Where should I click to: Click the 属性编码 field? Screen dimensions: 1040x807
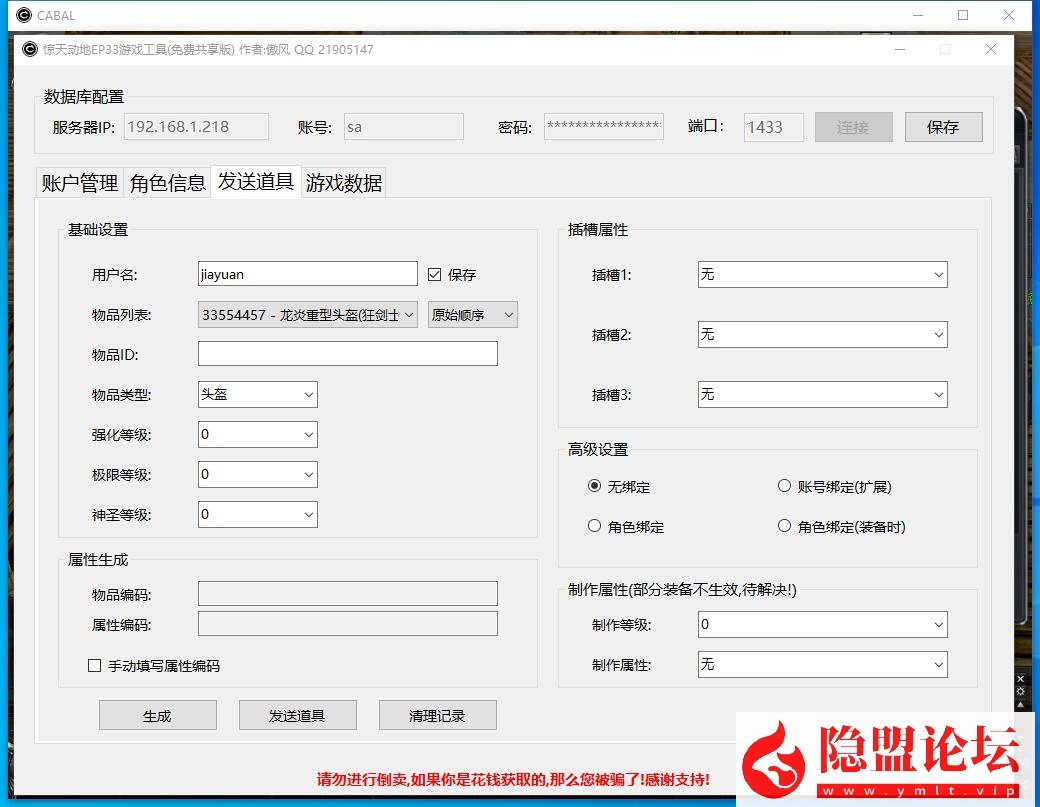pyautogui.click(x=348, y=623)
